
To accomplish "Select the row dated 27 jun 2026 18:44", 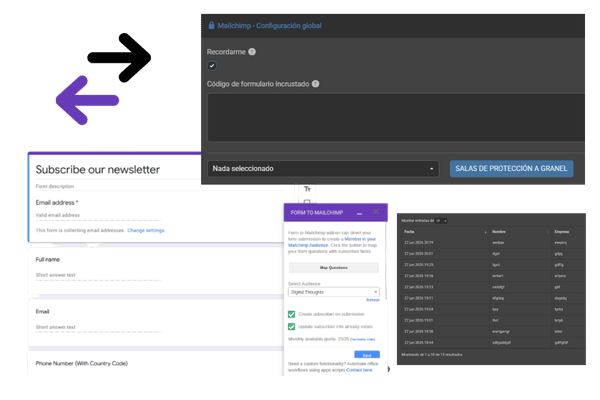I will point(492,343).
